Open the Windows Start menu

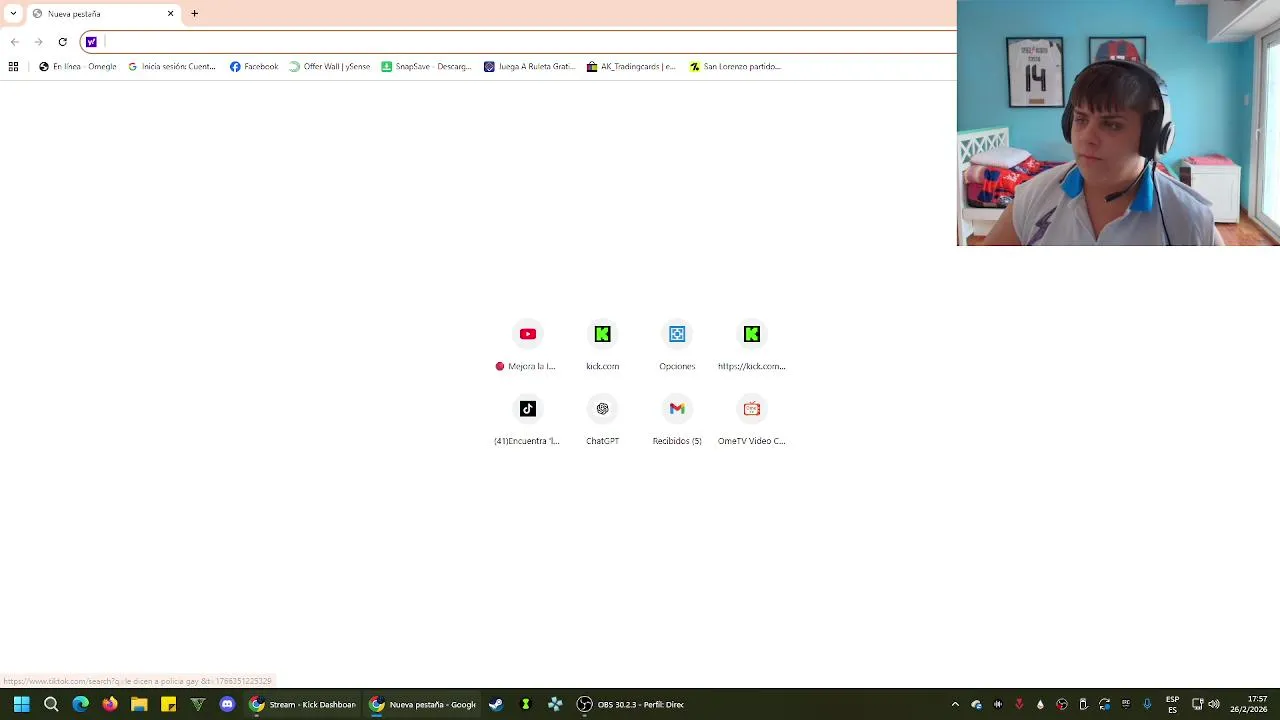21,704
